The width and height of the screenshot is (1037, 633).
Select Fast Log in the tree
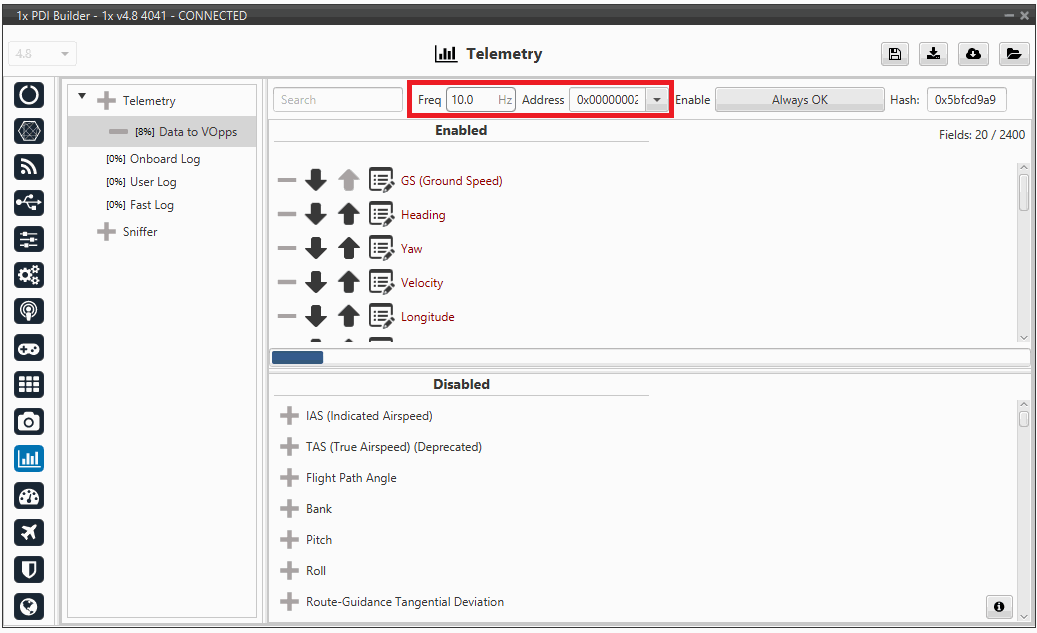151,205
